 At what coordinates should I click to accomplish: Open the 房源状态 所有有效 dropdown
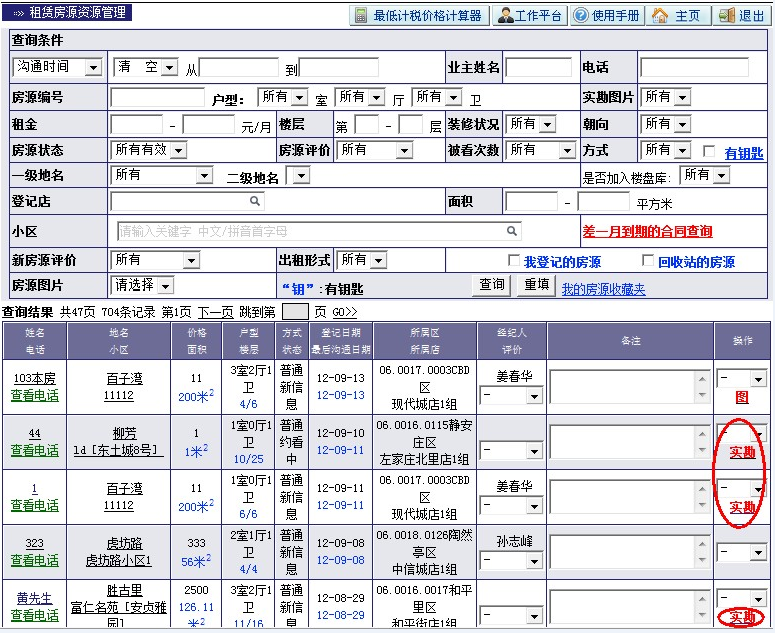tap(149, 150)
